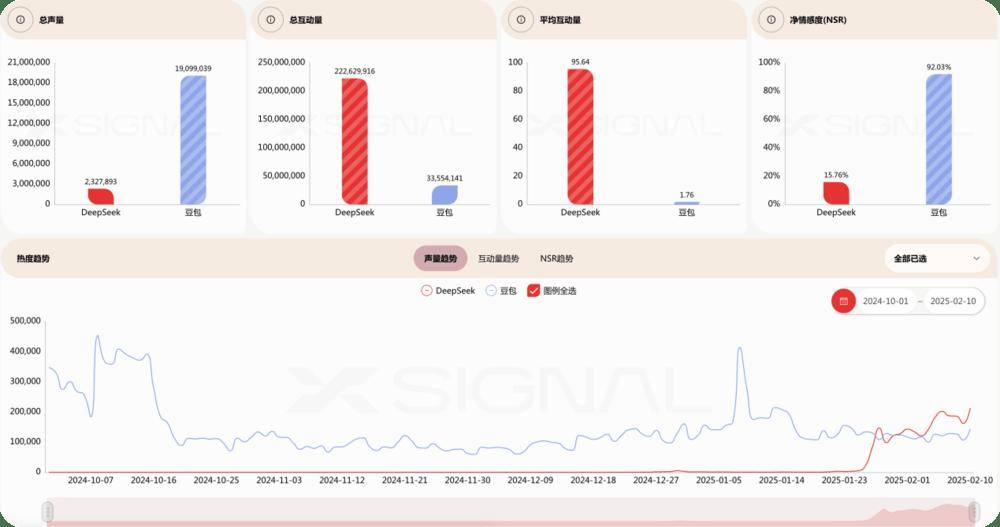The image size is (1000, 527).
Task: Click 总声量 card title text
Action: tap(51, 20)
